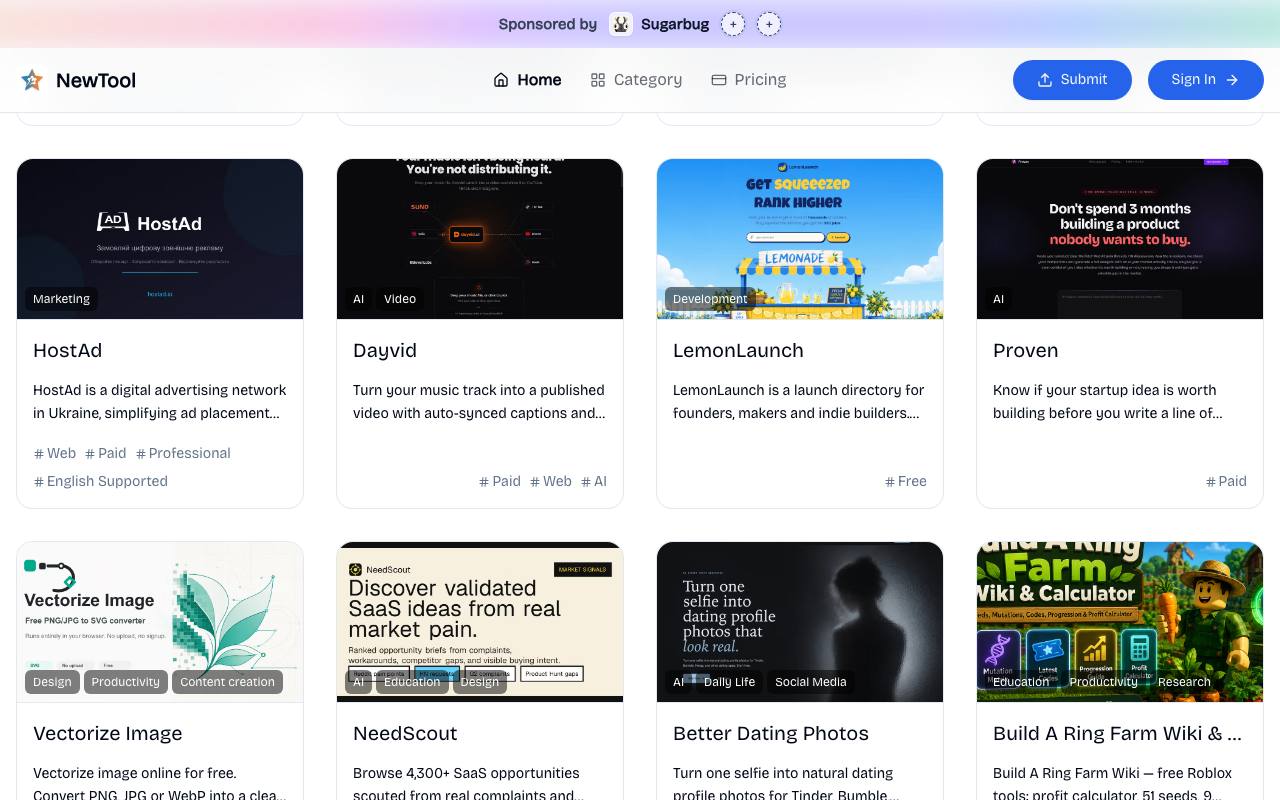Open the Build A Ring Farm thumbnail
Image resolution: width=1280 pixels, height=800 pixels.
[1120, 622]
